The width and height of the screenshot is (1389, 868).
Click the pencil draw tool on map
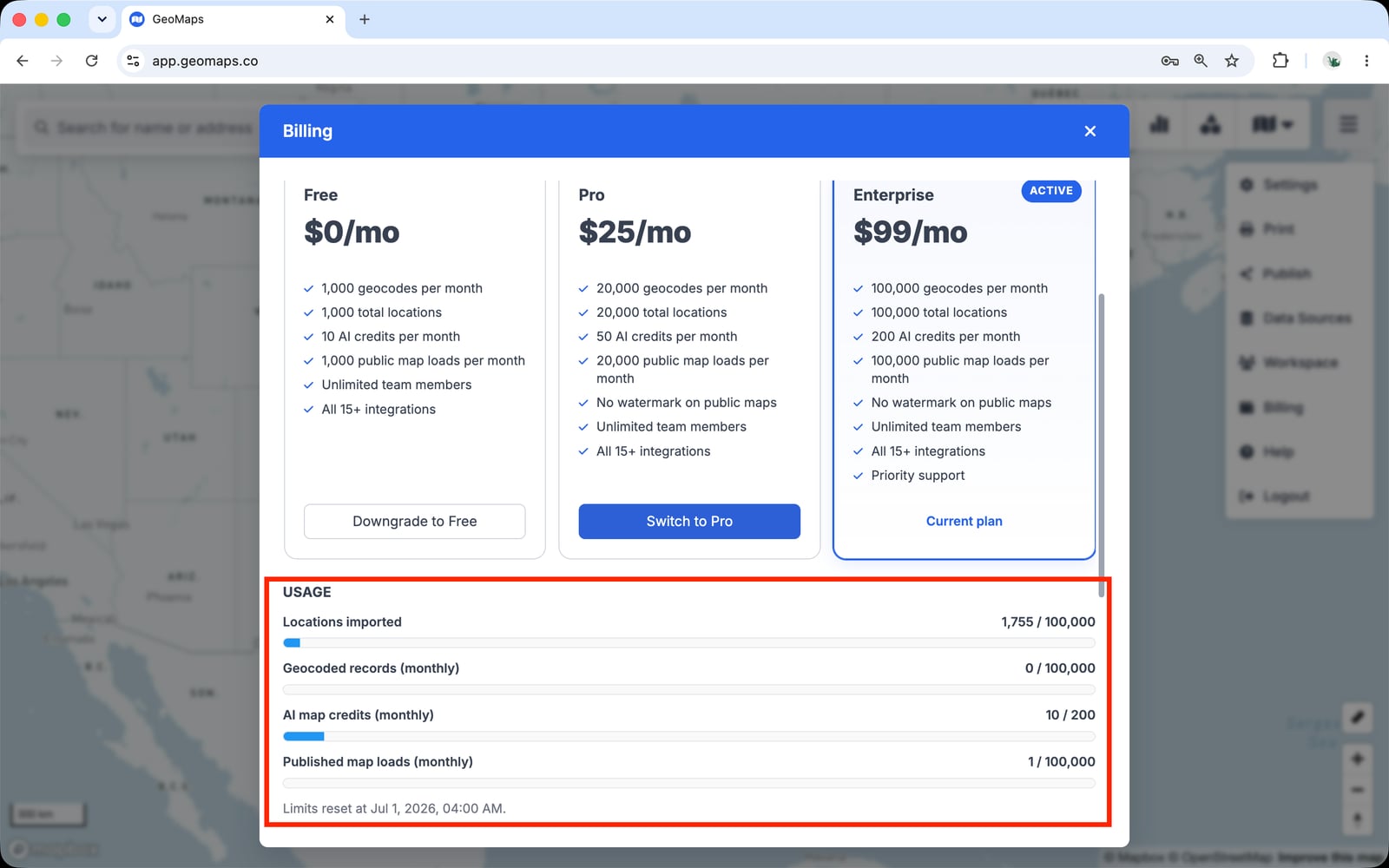click(1357, 717)
